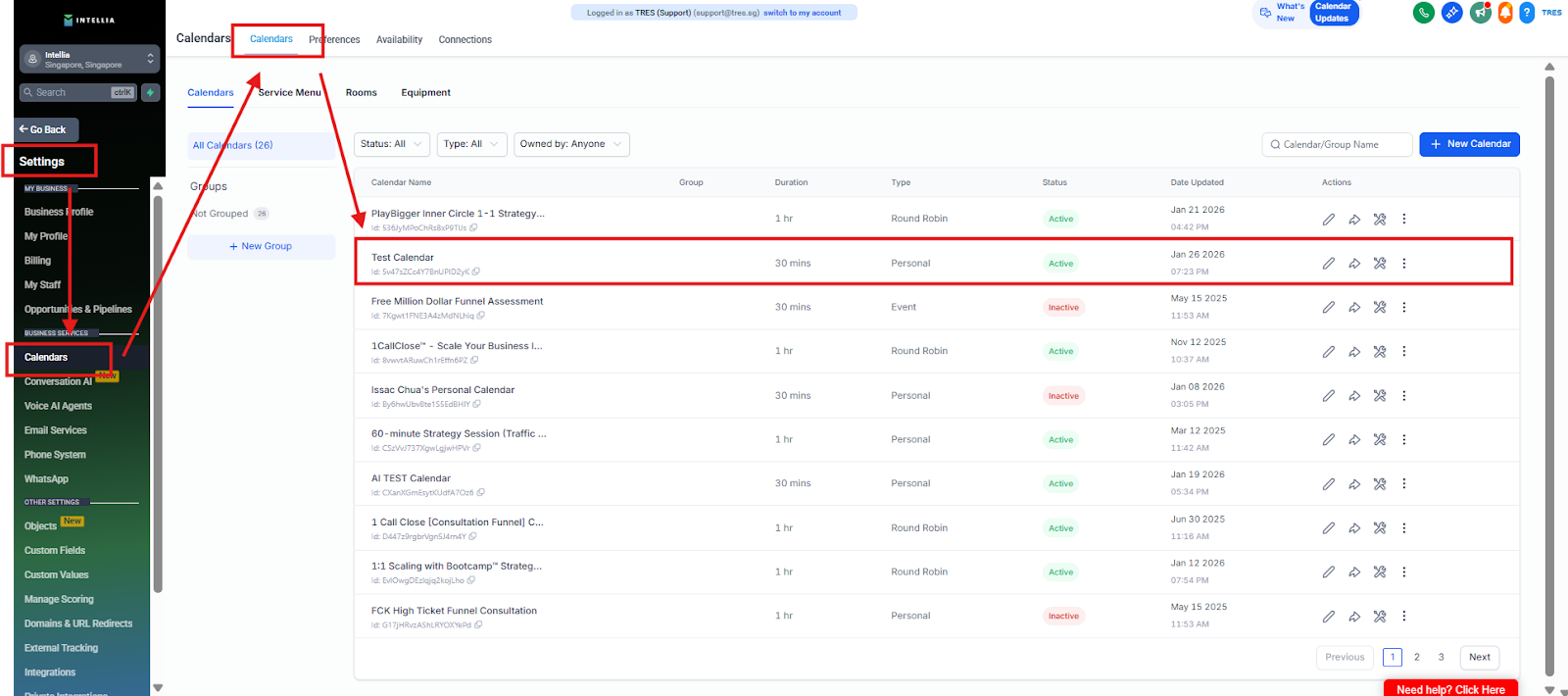The width and height of the screenshot is (1568, 696).
Task: Open the Owned by: Anyone dropdown
Action: 570,144
